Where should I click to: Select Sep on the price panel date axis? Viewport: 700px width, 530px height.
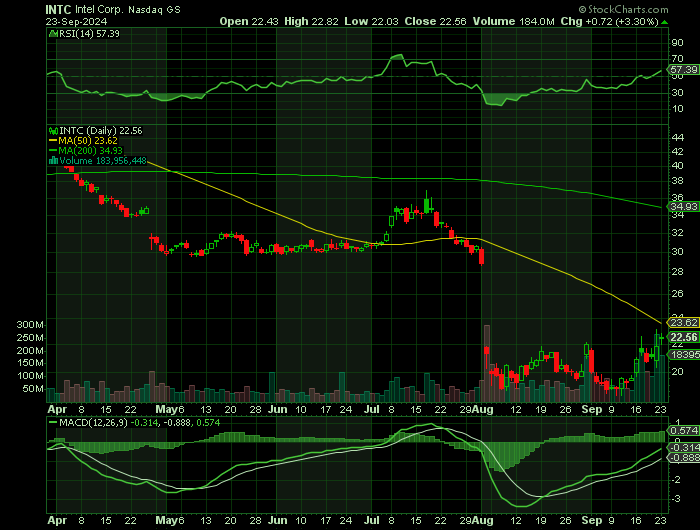point(592,409)
